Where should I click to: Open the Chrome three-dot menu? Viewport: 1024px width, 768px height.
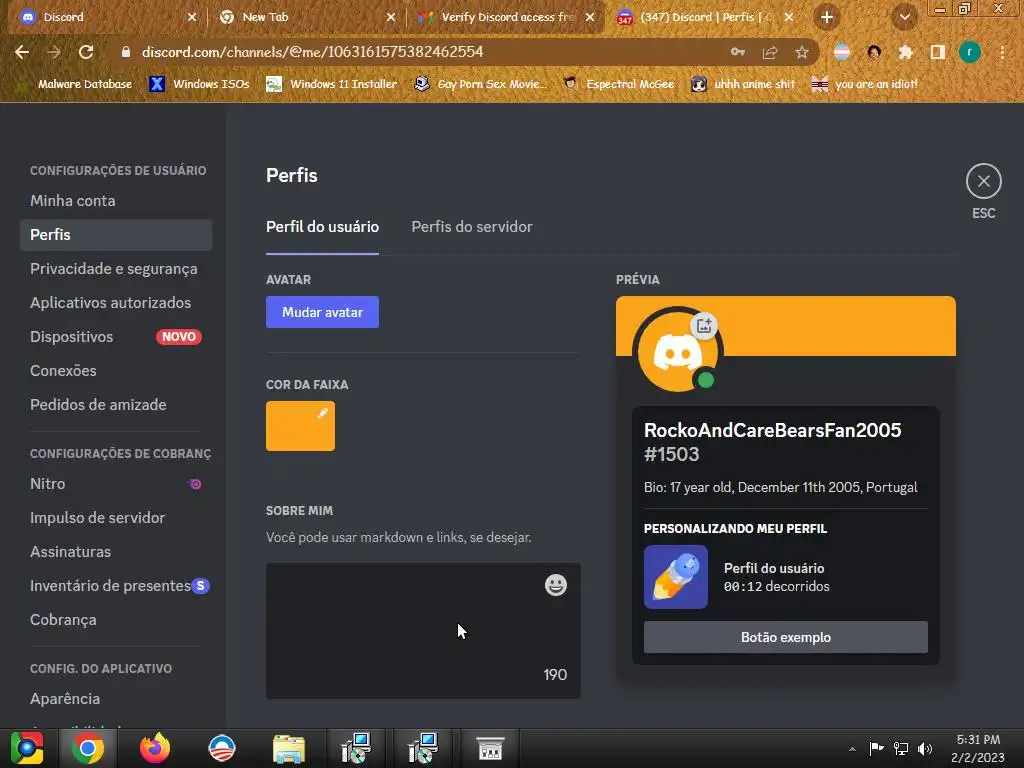pyautogui.click(x=1002, y=52)
